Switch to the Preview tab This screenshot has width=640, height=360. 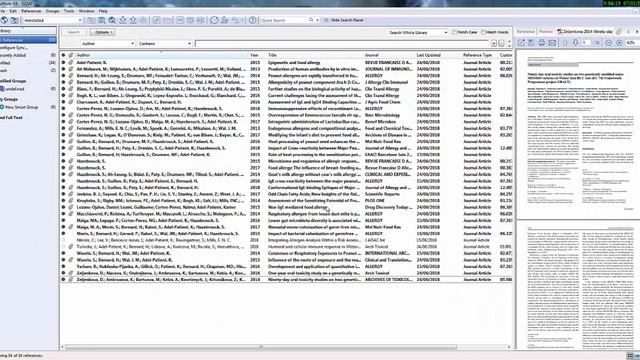[546, 31]
